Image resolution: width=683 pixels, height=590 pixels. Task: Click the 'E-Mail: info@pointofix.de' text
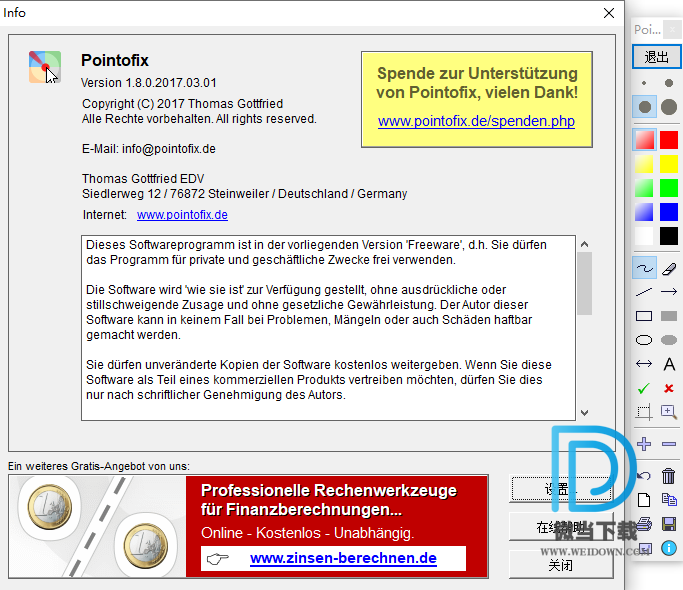click(x=149, y=149)
